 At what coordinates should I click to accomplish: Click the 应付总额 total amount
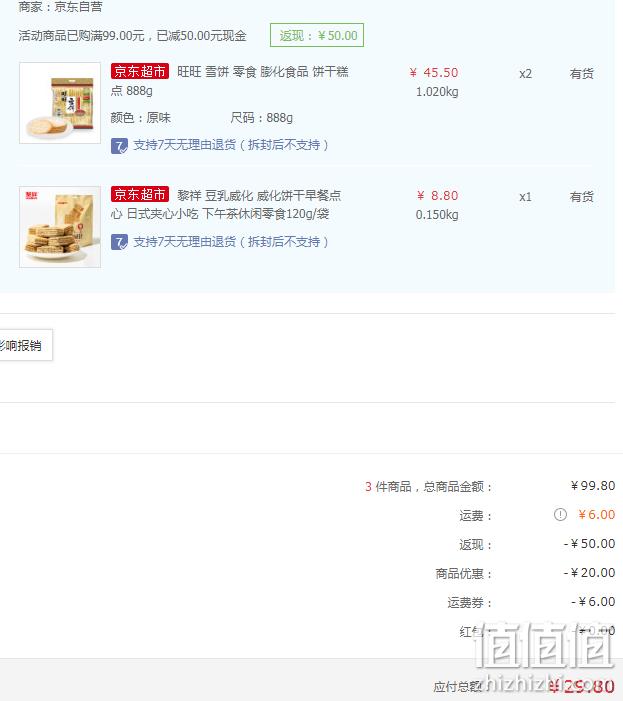click(x=581, y=686)
